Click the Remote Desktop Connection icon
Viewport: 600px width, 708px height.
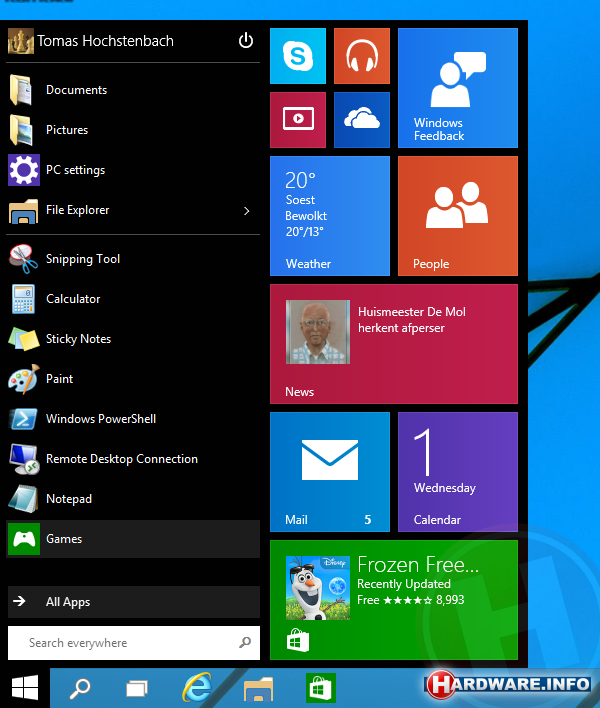tap(24, 459)
